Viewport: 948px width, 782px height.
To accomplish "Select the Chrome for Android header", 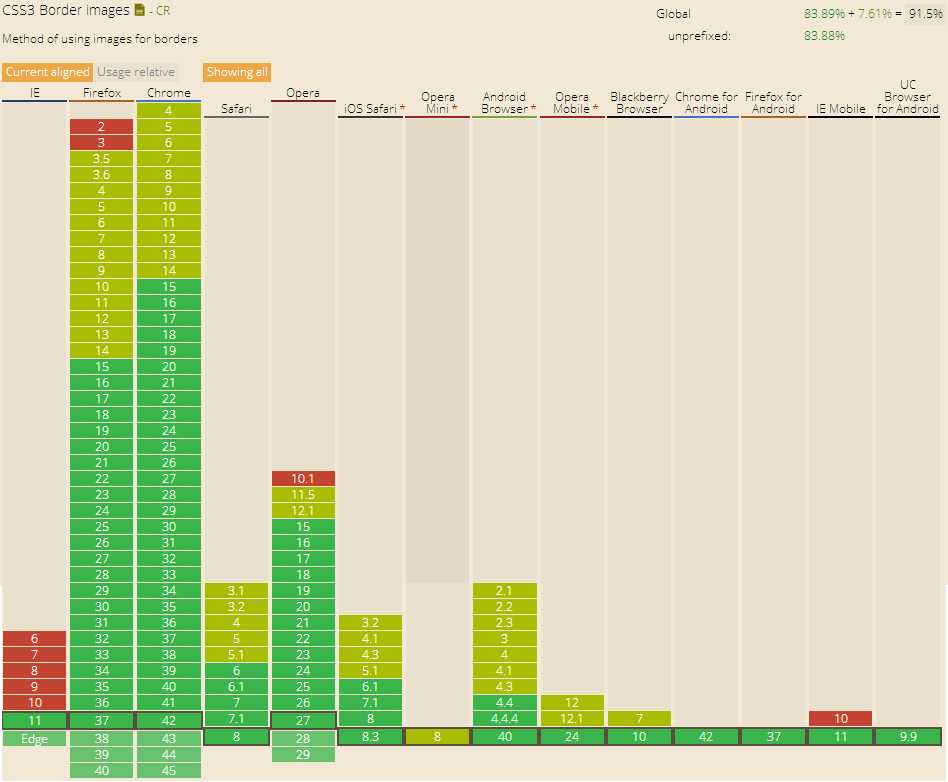I will [x=706, y=102].
